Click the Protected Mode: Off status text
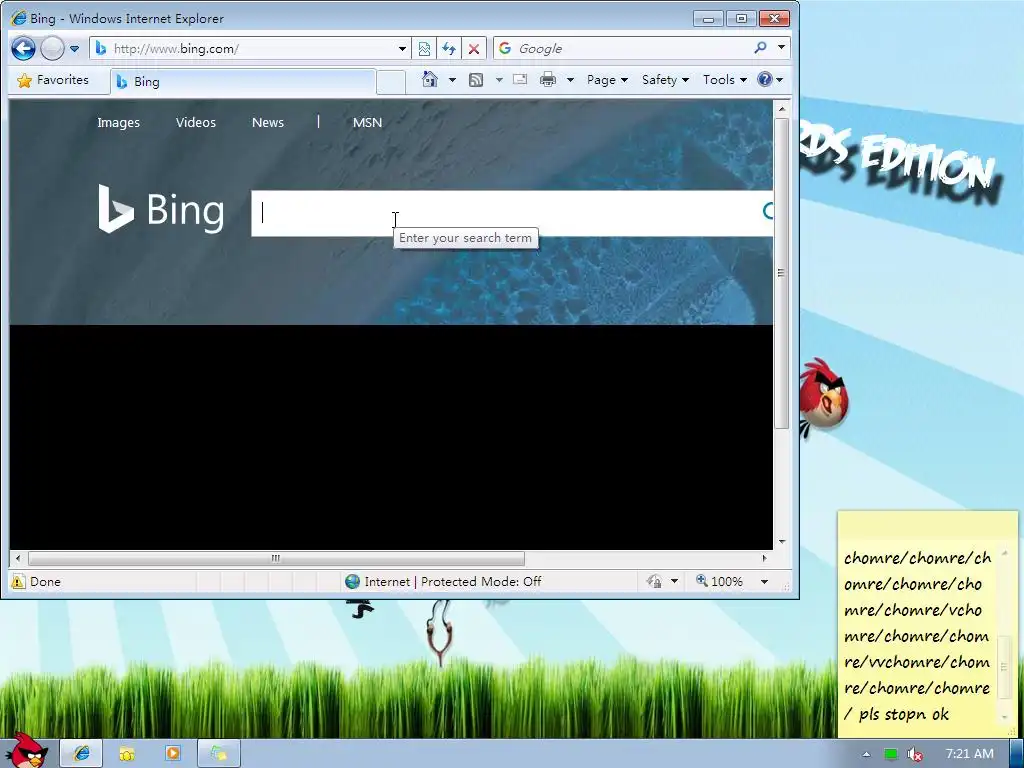Image resolution: width=1024 pixels, height=768 pixels. click(481, 581)
